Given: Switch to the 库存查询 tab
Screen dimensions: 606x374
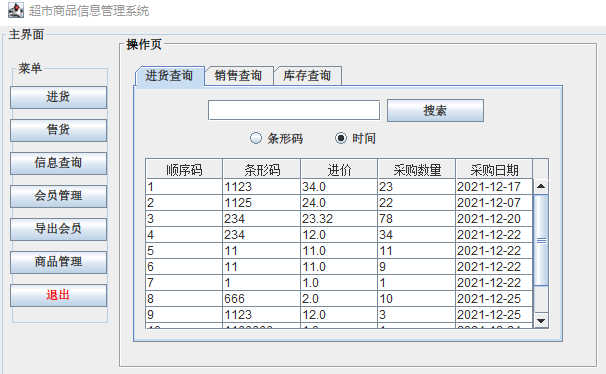Looking at the screenshot, I should [x=308, y=76].
